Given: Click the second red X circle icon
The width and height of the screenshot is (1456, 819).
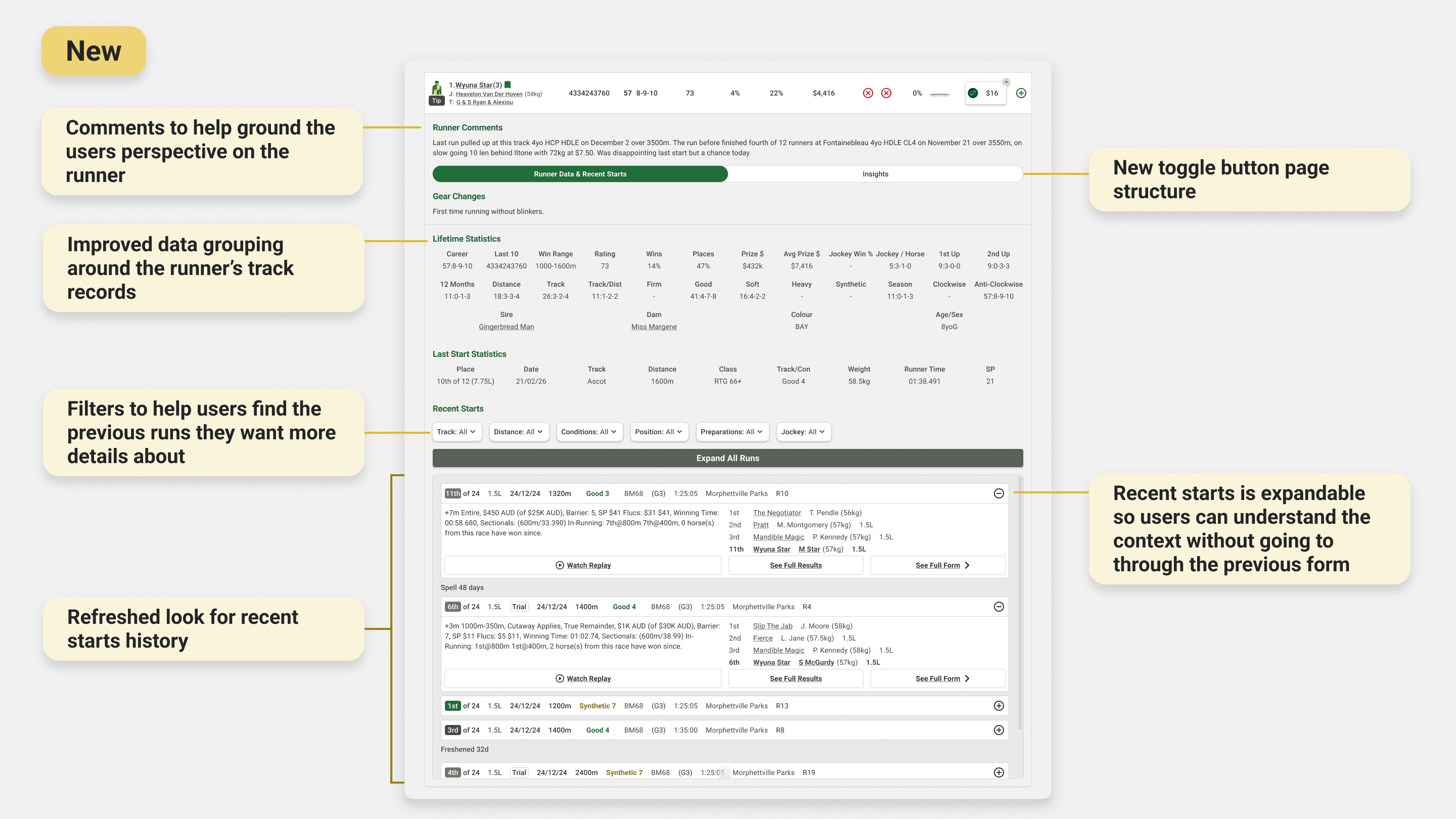Looking at the screenshot, I should pos(886,93).
